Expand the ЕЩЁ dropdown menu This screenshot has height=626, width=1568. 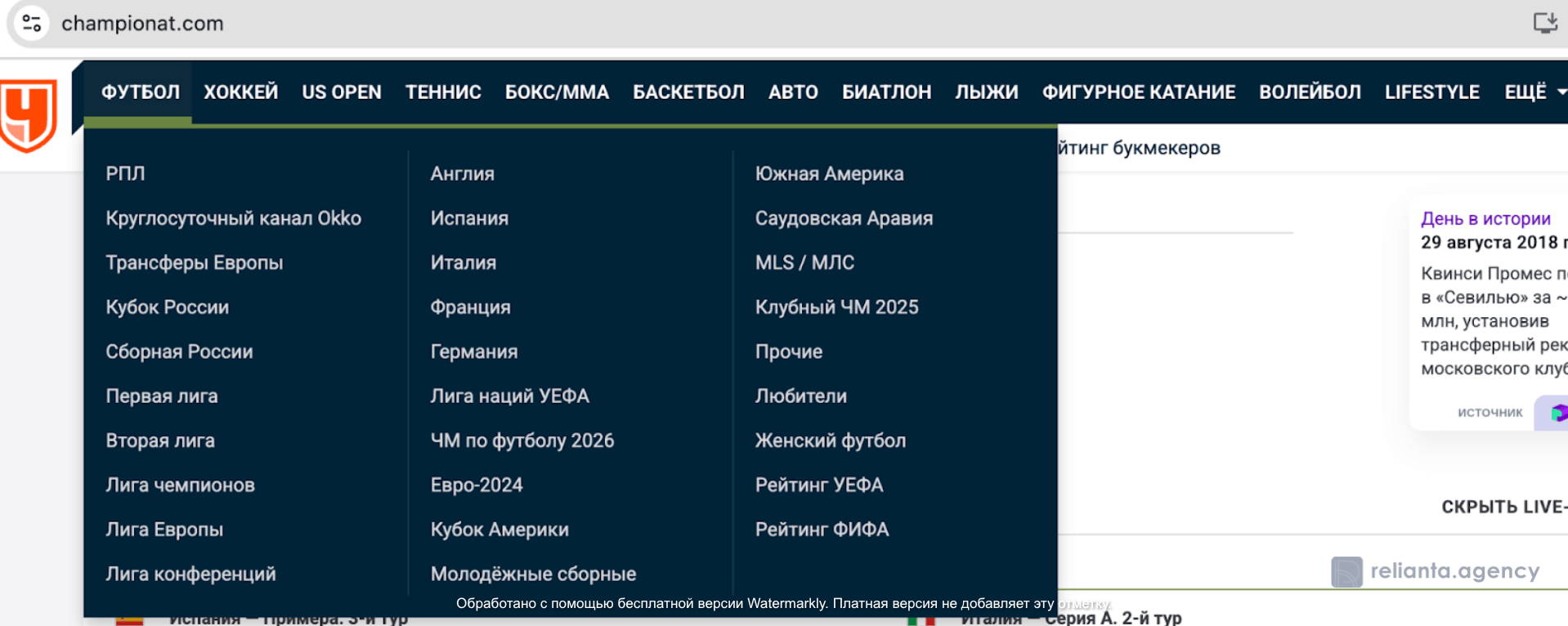[1534, 92]
